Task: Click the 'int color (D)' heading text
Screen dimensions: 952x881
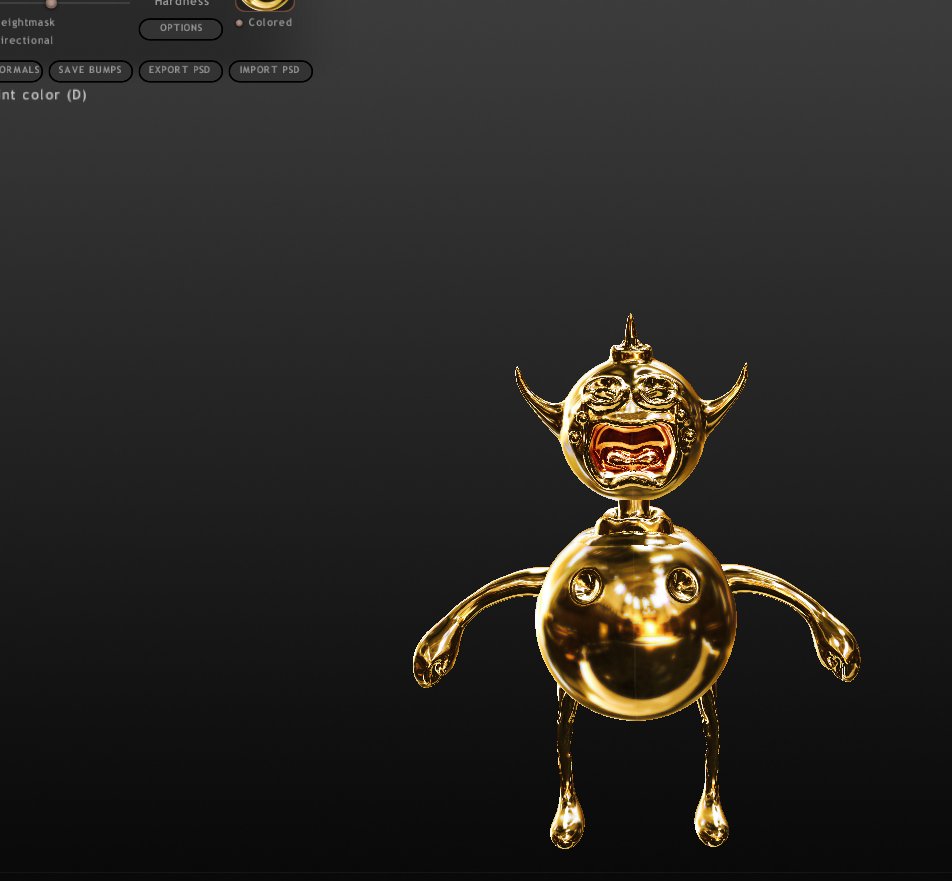Action: pyautogui.click(x=42, y=95)
